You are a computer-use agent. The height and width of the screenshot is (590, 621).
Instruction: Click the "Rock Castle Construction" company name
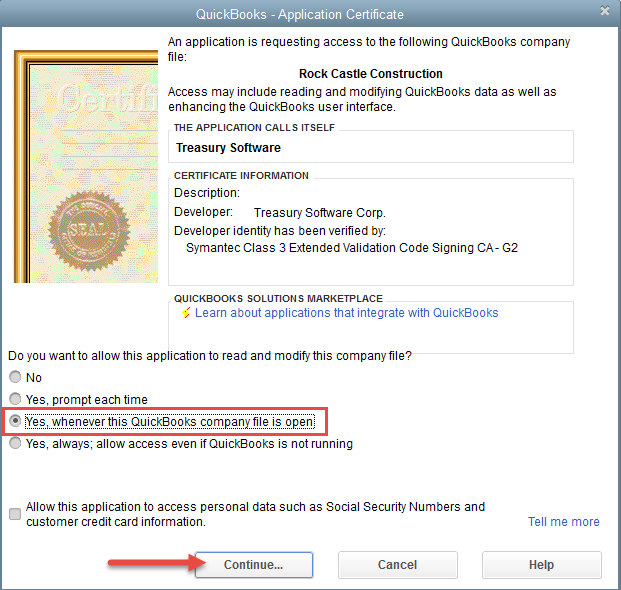pos(371,74)
